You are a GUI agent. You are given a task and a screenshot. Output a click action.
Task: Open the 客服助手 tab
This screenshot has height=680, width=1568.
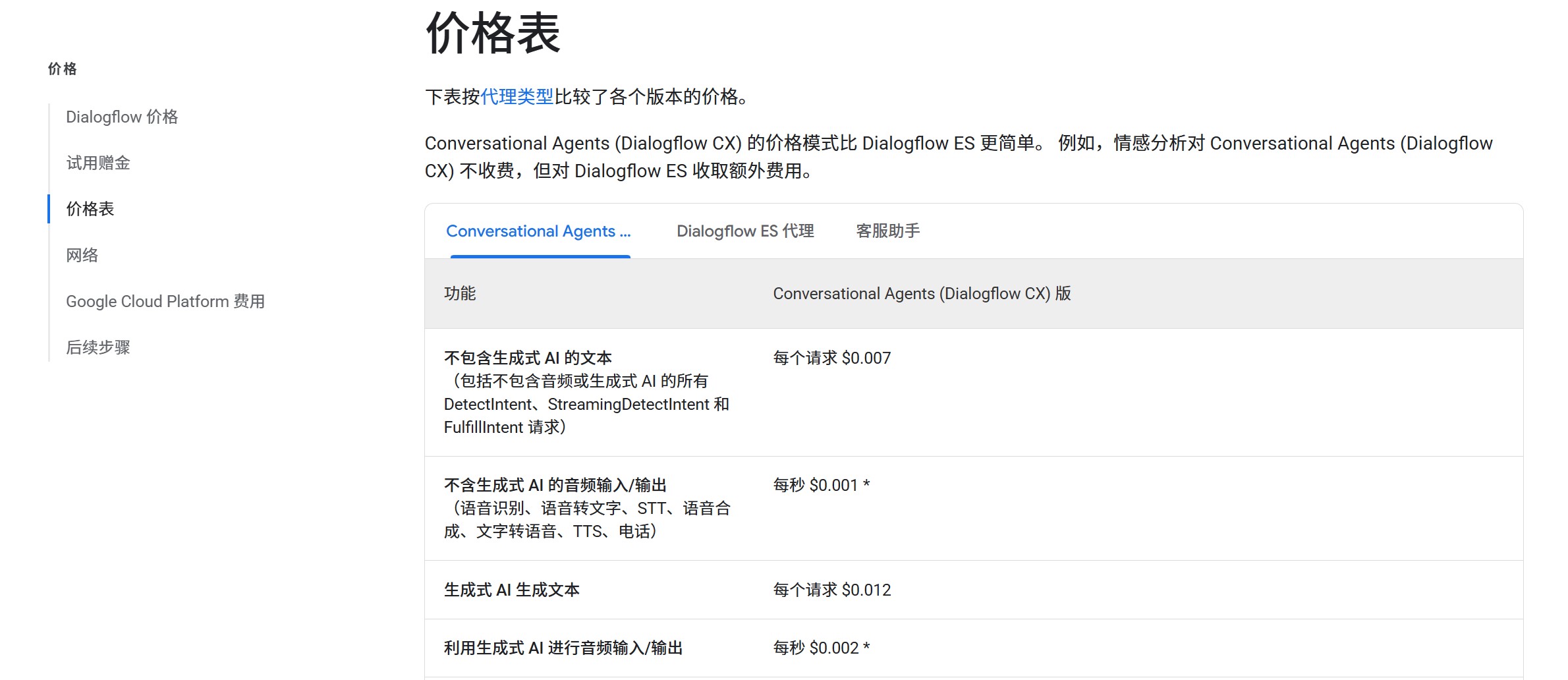click(887, 231)
